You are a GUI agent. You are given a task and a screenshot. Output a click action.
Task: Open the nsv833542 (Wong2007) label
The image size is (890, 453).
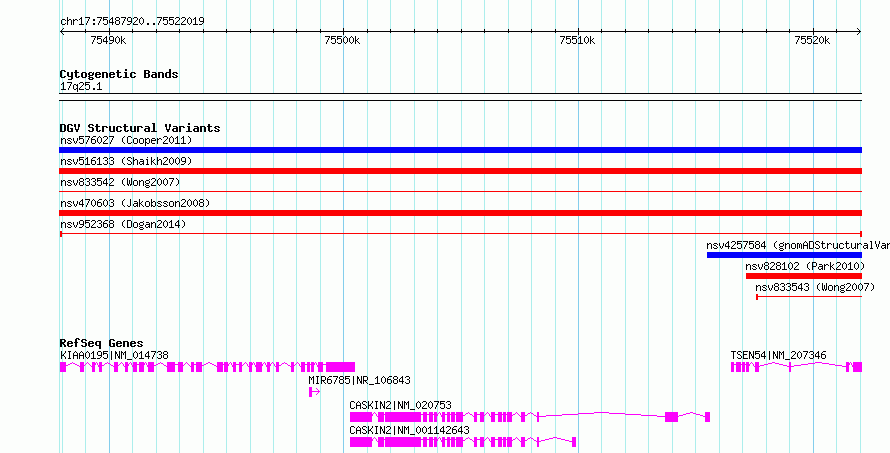pyautogui.click(x=120, y=182)
